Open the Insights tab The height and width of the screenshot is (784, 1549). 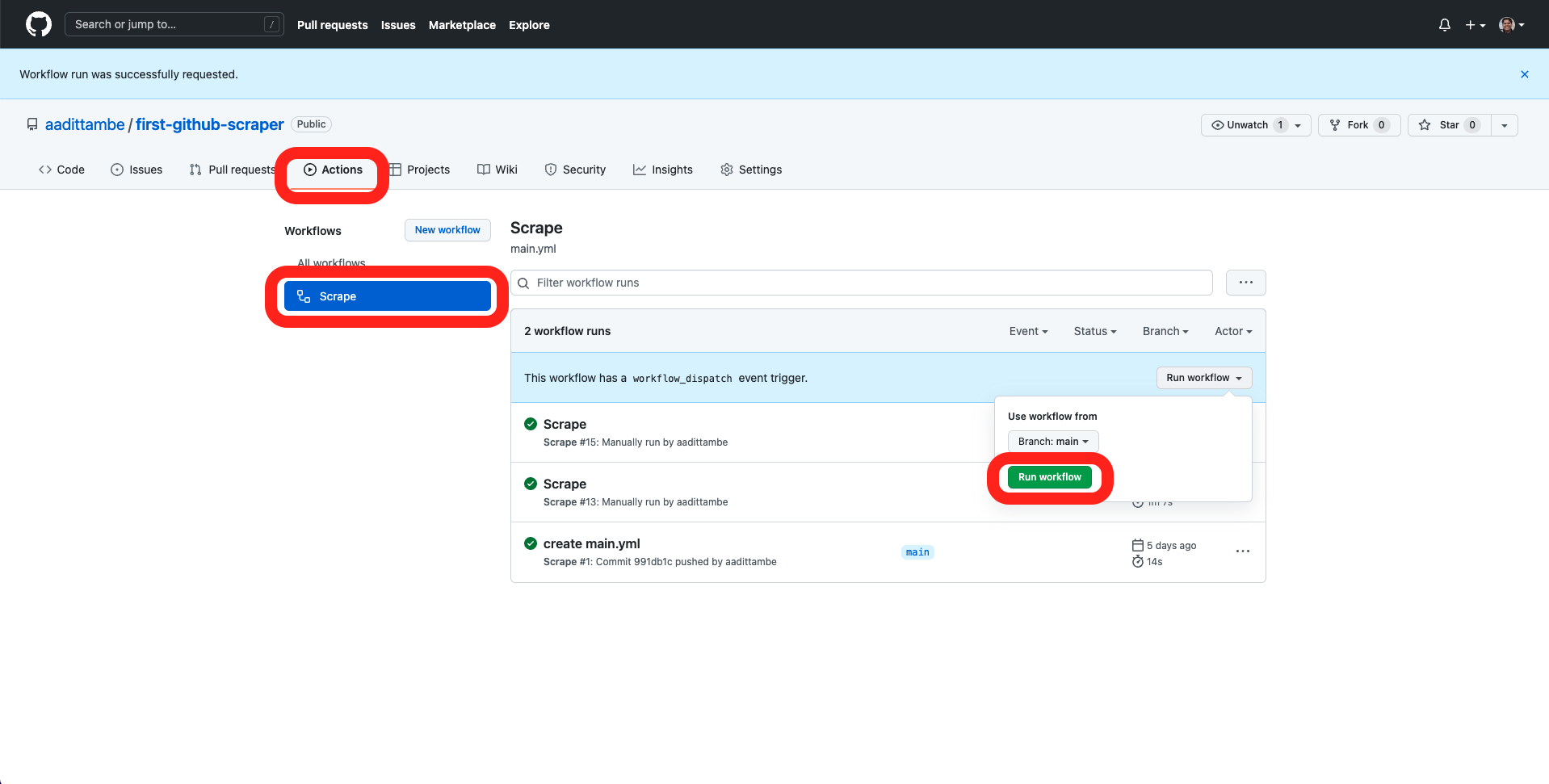[663, 170]
